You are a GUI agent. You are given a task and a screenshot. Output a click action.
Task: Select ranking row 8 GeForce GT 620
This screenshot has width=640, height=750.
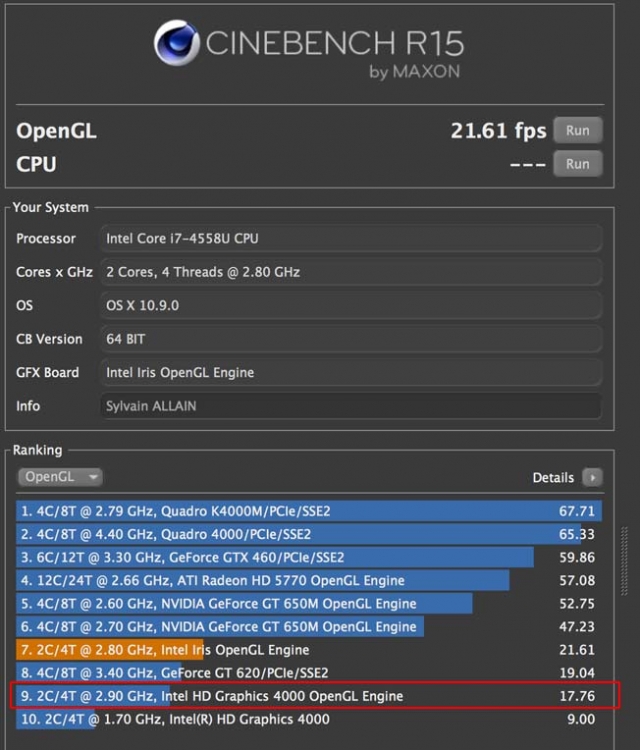point(309,673)
